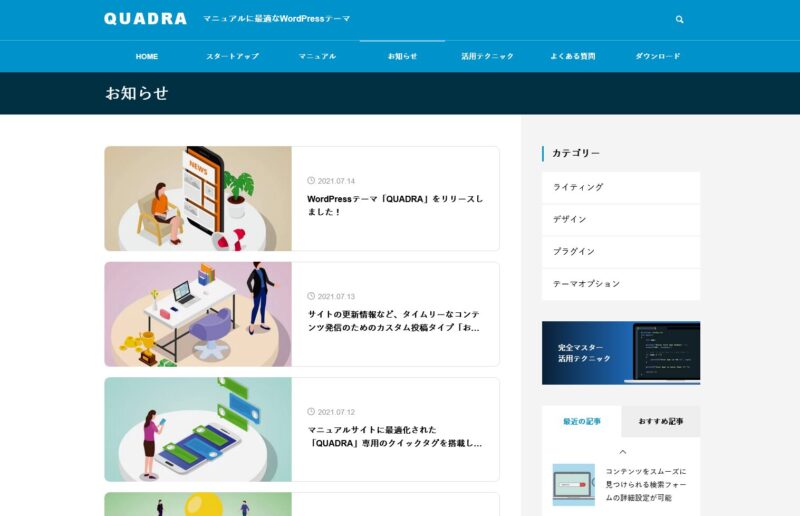800x516 pixels.
Task: Select the お知らせ menu item
Action: (x=402, y=56)
